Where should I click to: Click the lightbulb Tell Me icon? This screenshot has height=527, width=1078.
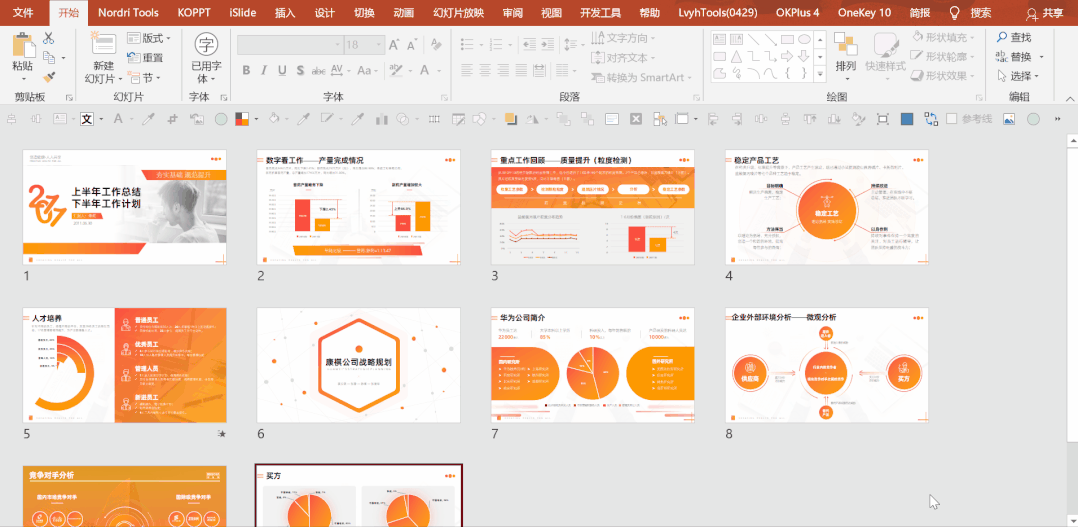click(954, 13)
